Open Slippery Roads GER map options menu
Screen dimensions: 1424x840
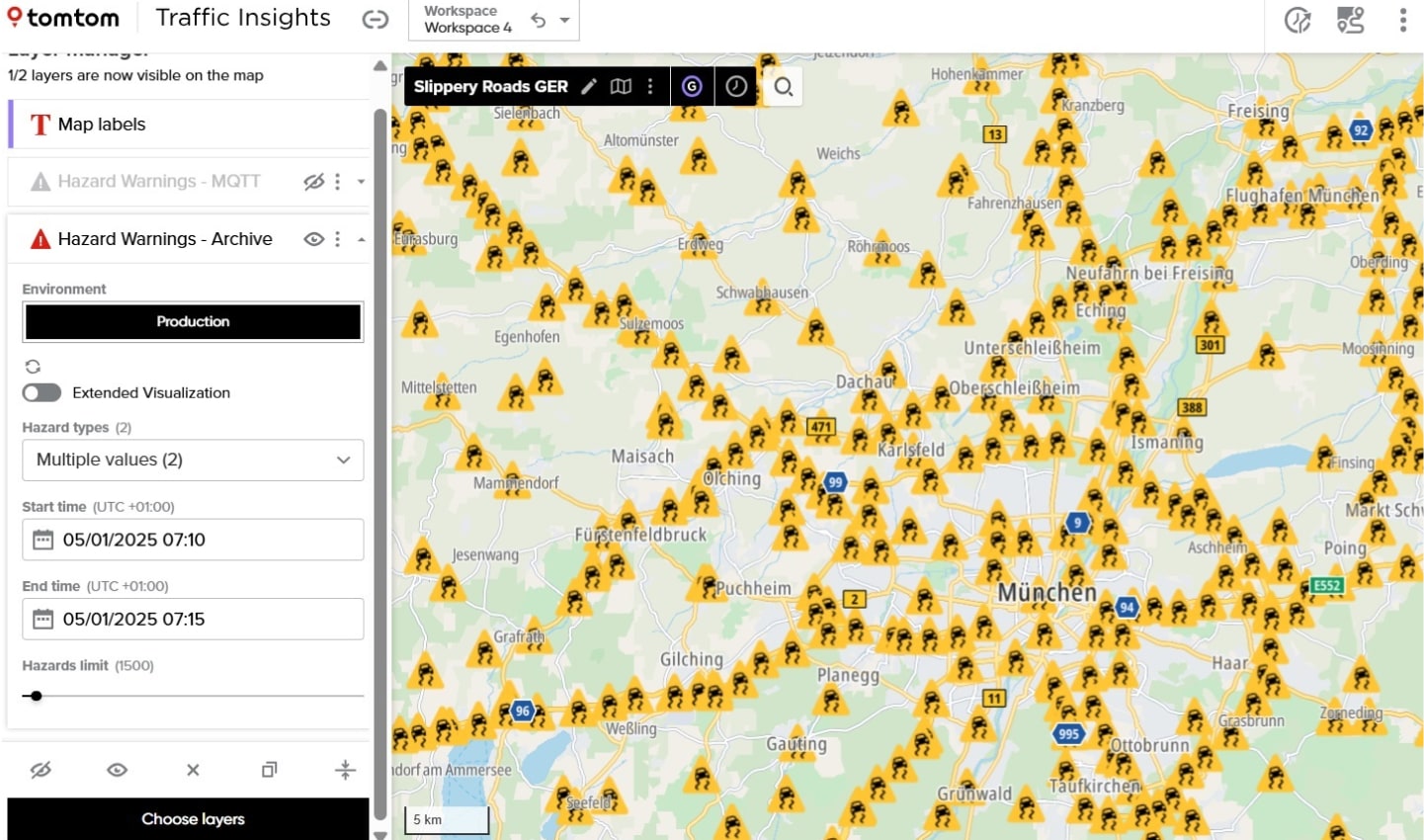(x=650, y=86)
